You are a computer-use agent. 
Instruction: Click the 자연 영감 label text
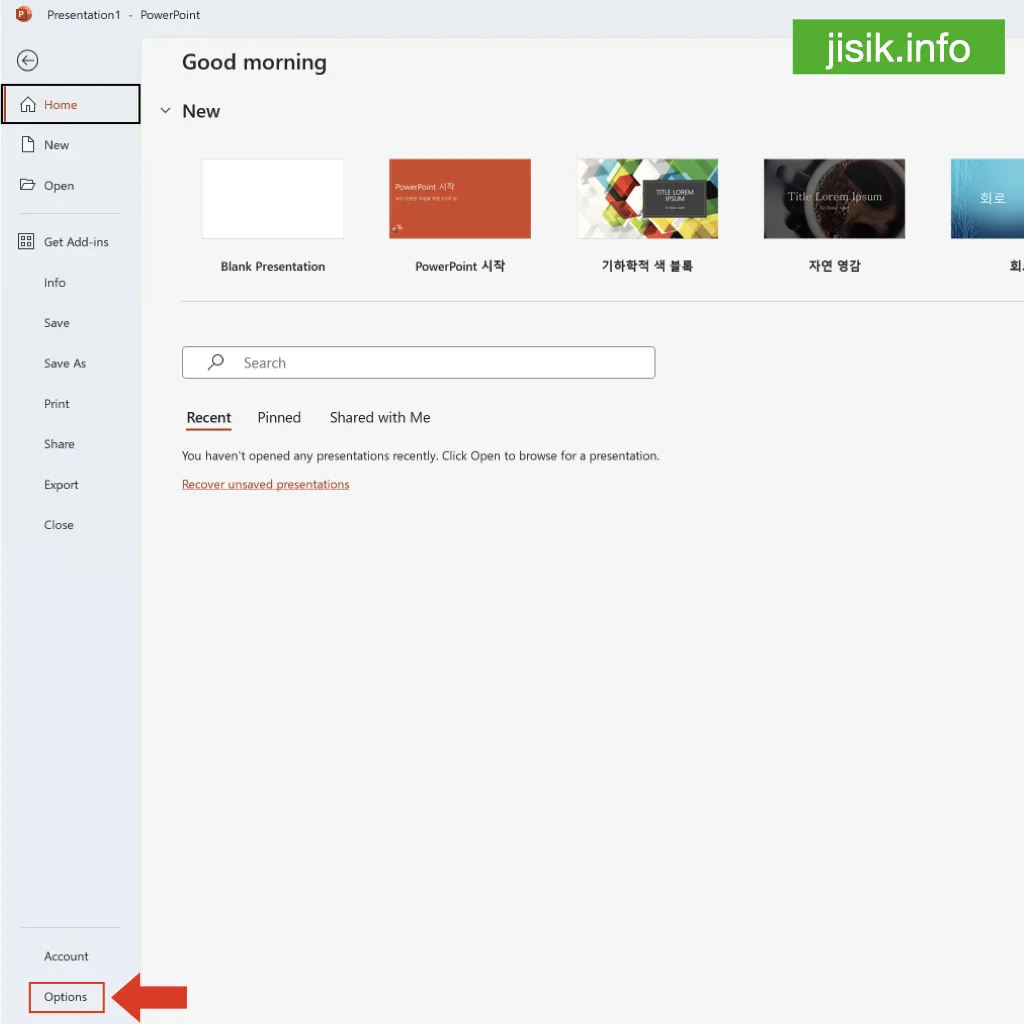tap(835, 266)
